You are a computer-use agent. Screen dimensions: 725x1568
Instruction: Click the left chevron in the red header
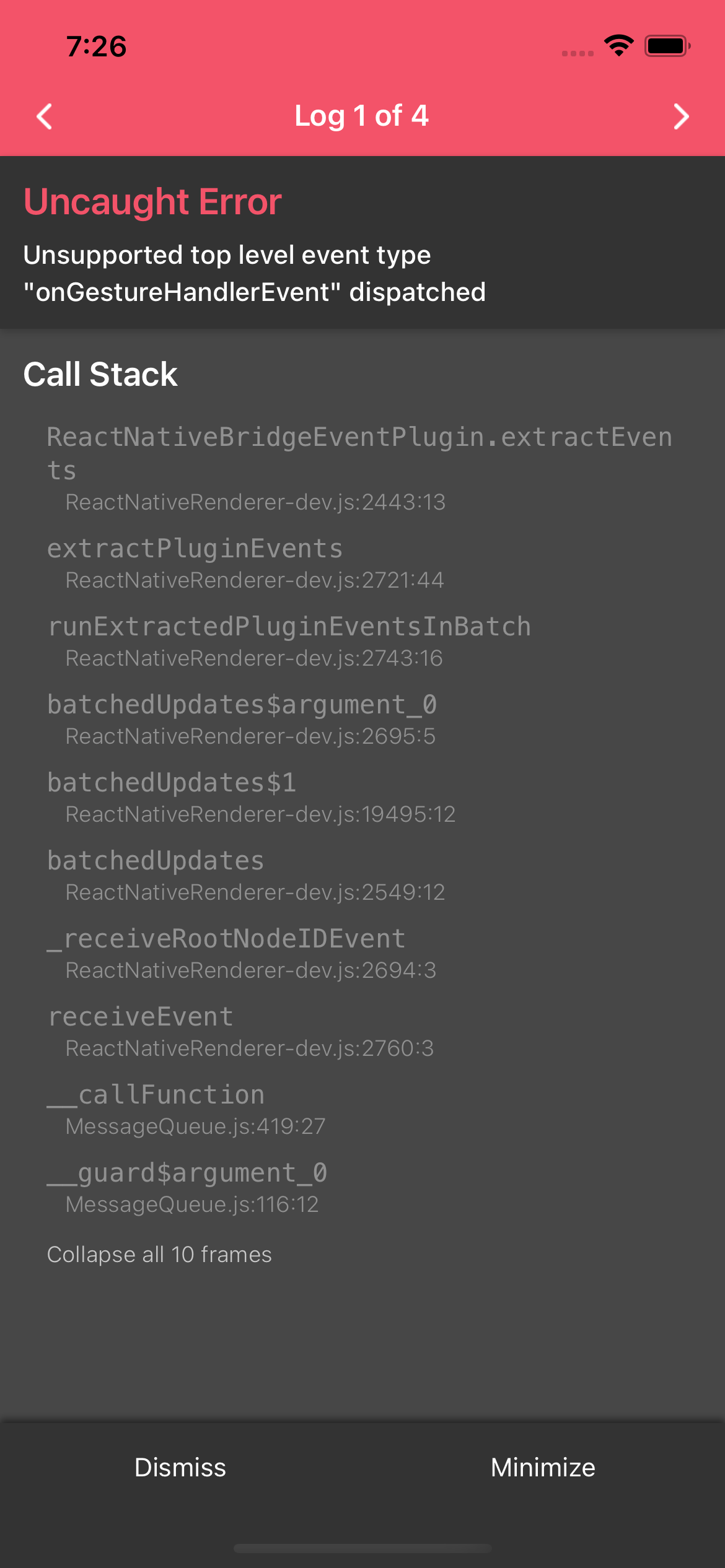click(43, 116)
